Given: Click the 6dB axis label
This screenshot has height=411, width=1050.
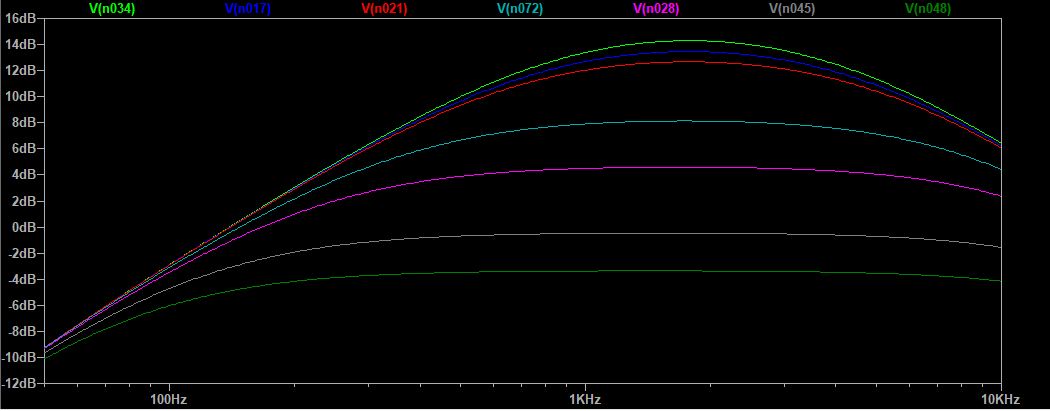Looking at the screenshot, I should point(22,149).
